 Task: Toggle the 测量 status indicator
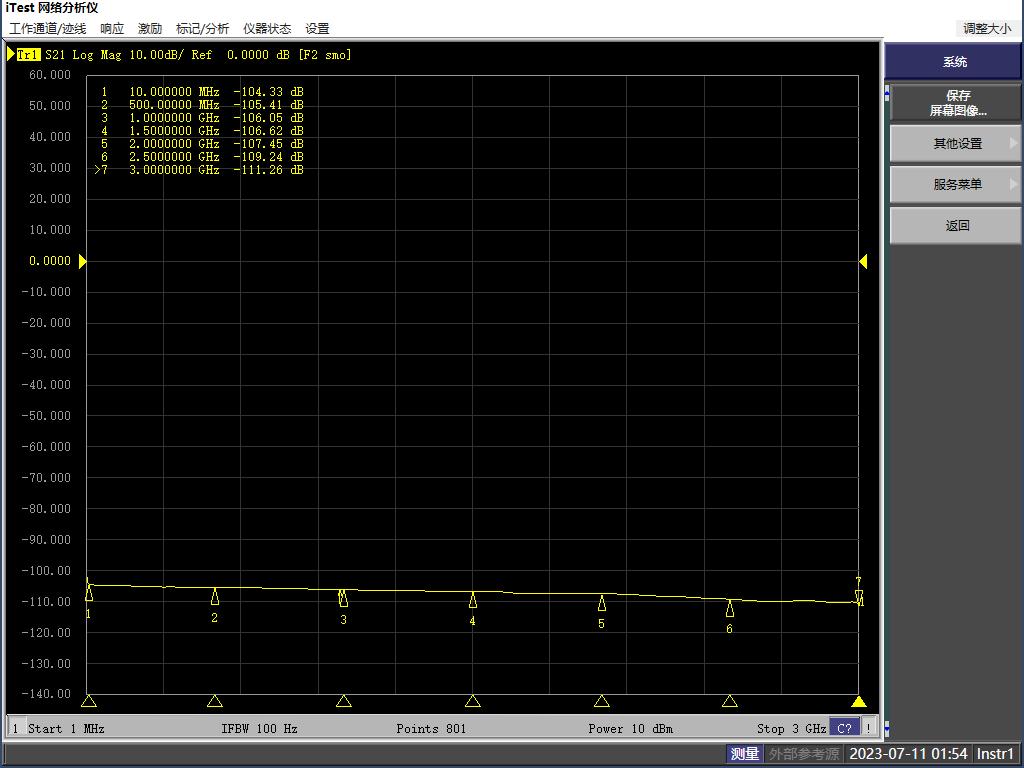[744, 754]
